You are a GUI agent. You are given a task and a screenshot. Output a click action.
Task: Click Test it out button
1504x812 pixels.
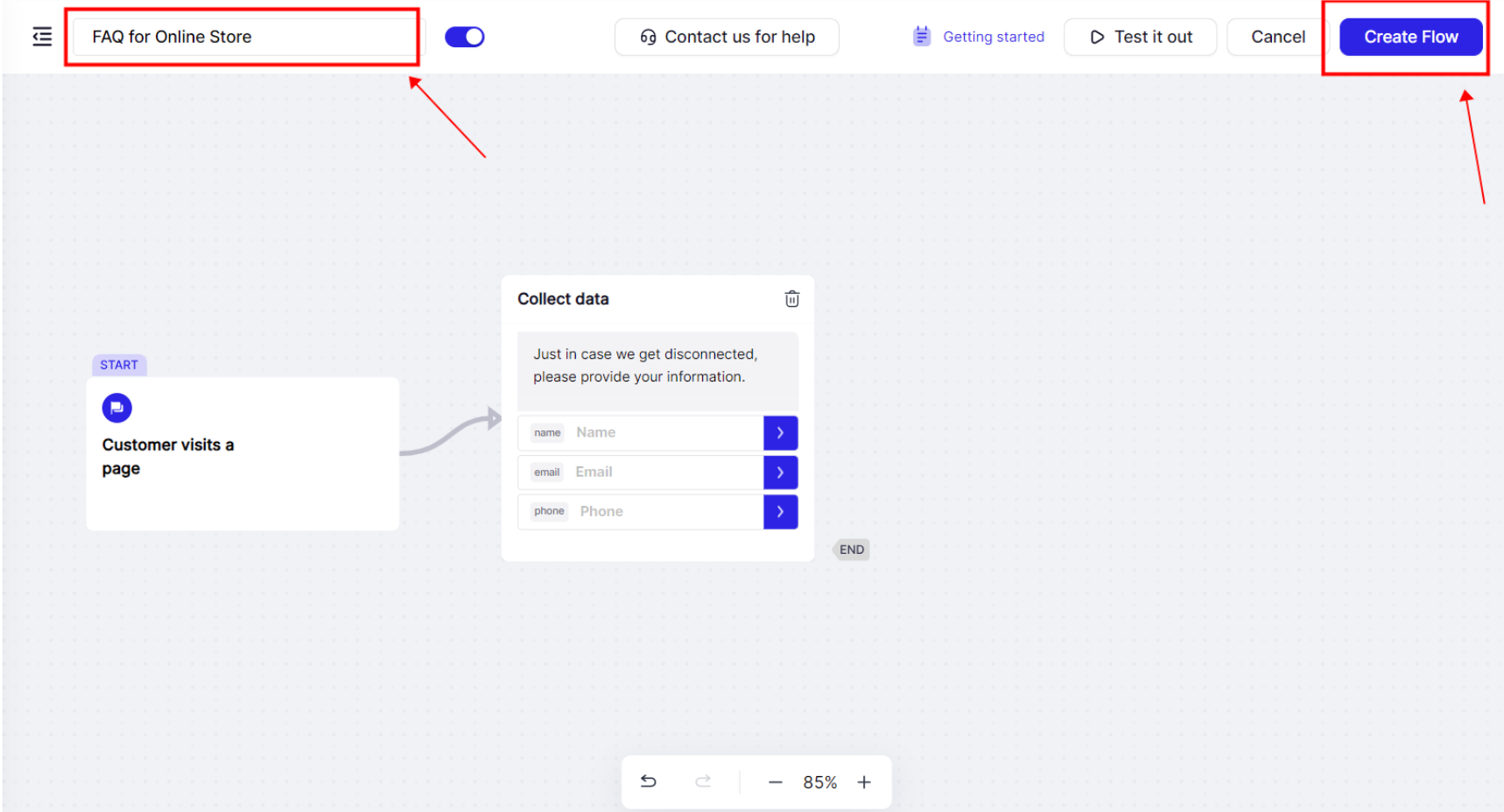click(1140, 37)
